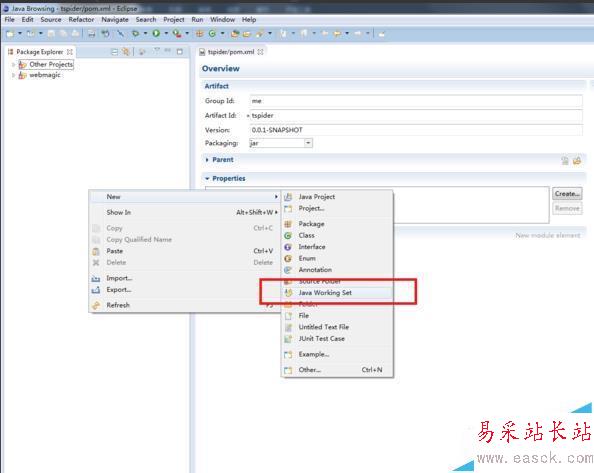The width and height of the screenshot is (594, 473).
Task: Open the Source menu
Action: (51, 20)
